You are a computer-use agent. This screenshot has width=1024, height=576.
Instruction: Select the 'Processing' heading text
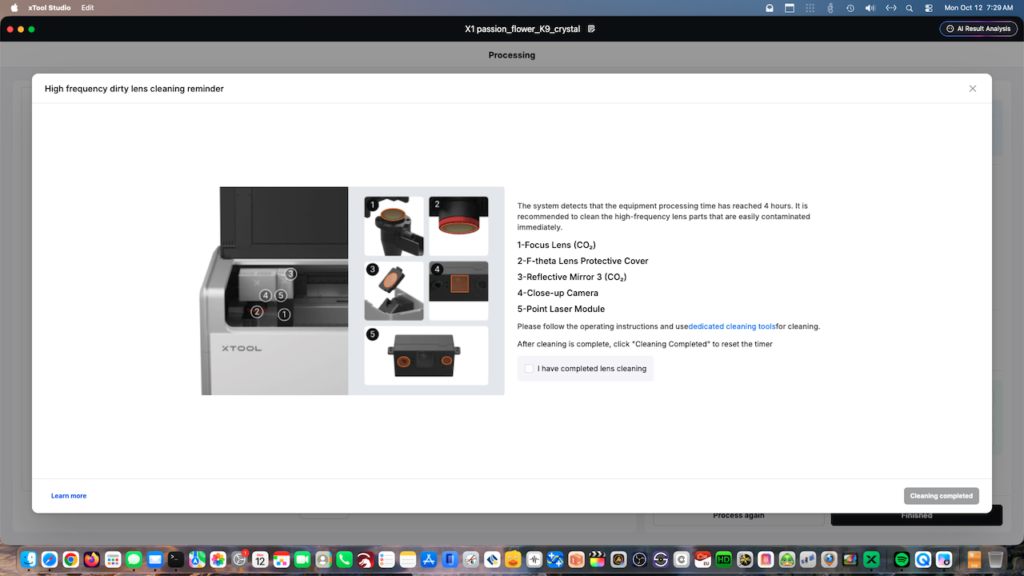[x=512, y=56]
